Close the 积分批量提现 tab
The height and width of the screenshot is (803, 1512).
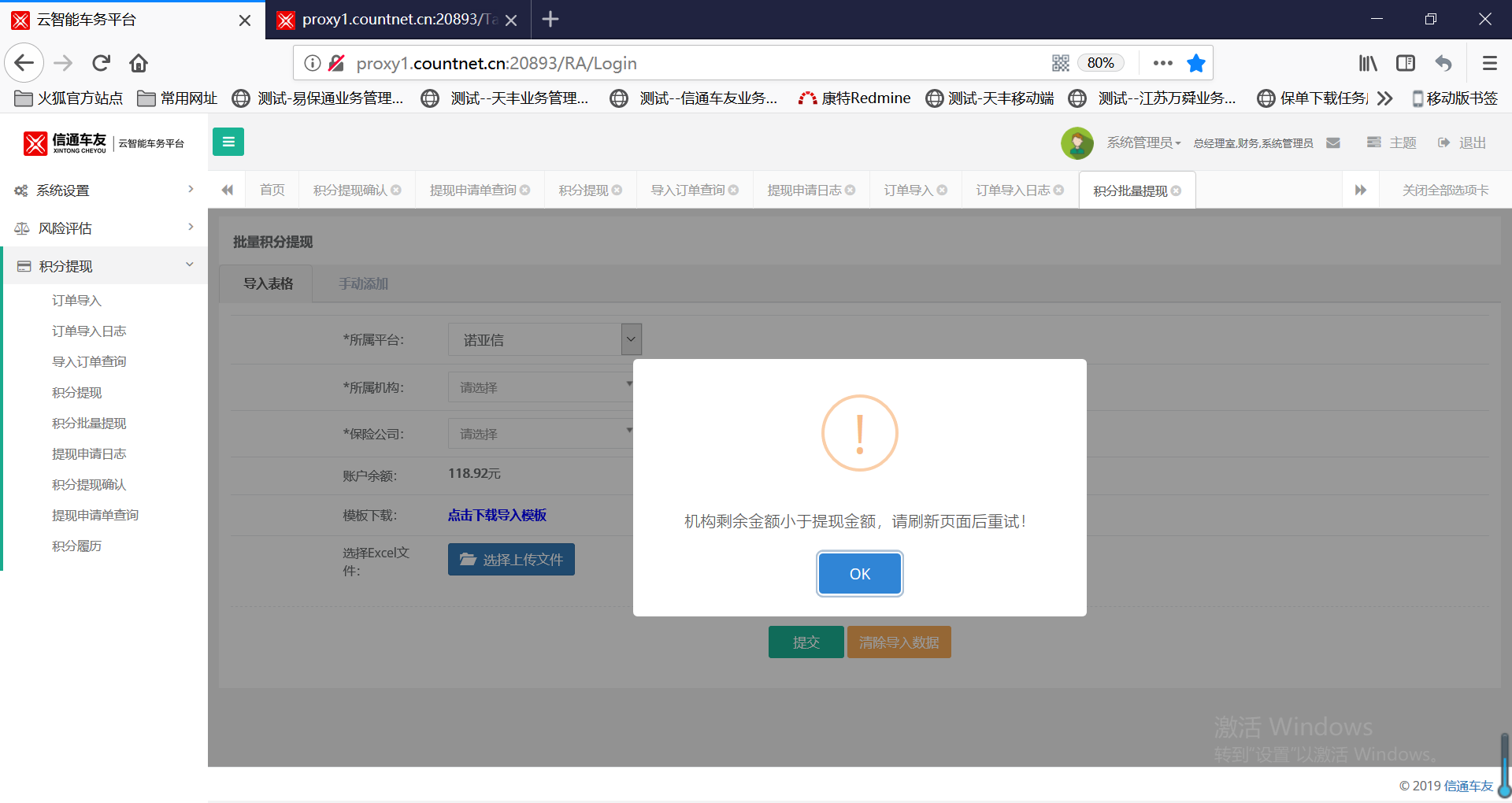coord(1177,191)
